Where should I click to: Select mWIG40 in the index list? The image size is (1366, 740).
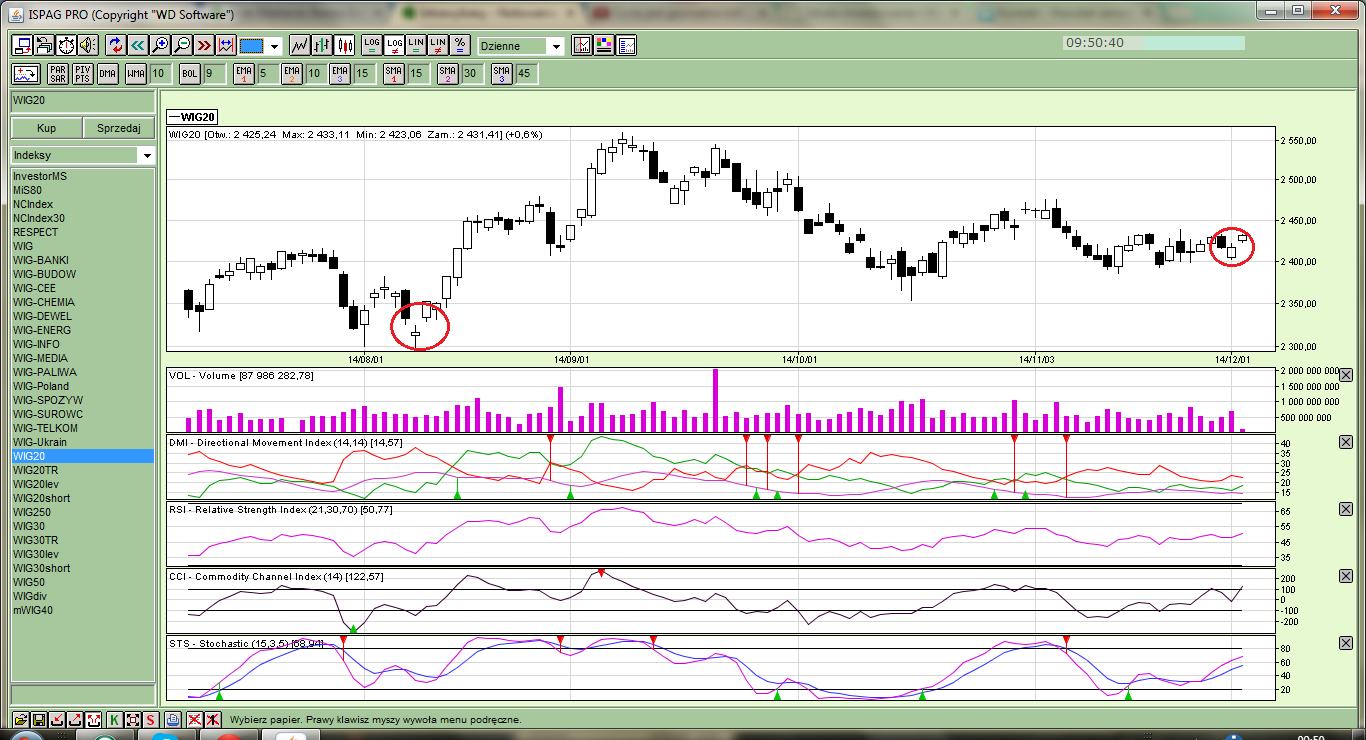(x=32, y=610)
